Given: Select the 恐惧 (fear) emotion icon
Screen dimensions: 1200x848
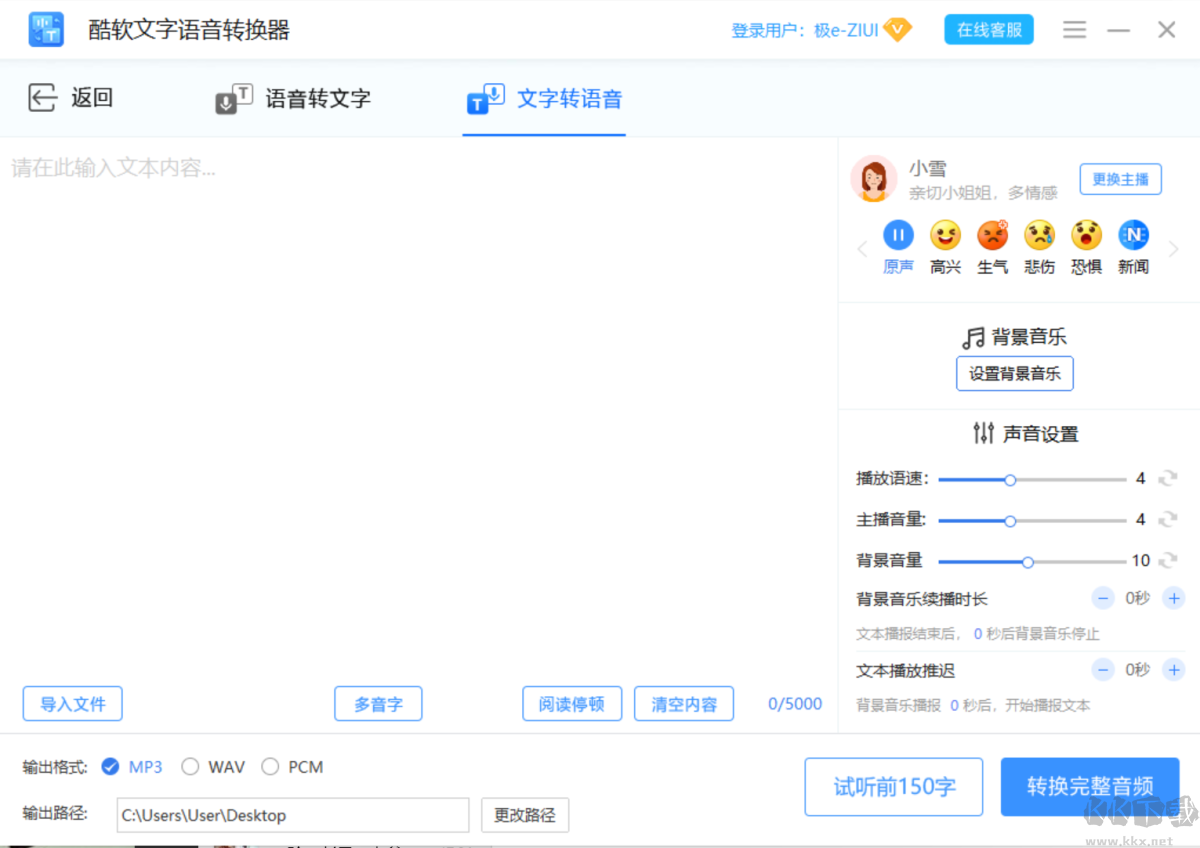Looking at the screenshot, I should point(1086,235).
